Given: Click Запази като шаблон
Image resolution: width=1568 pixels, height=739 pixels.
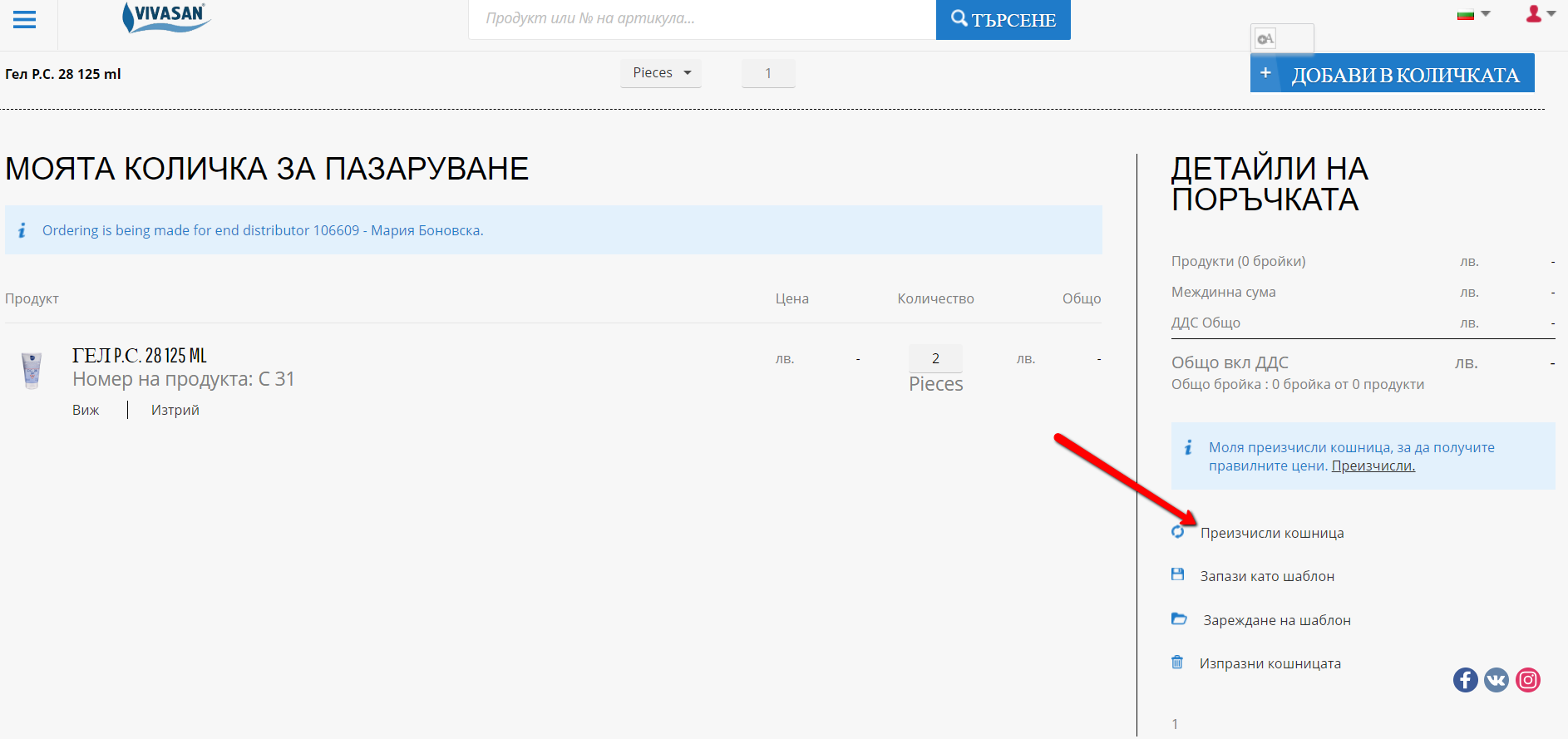Looking at the screenshot, I should click(x=1267, y=576).
